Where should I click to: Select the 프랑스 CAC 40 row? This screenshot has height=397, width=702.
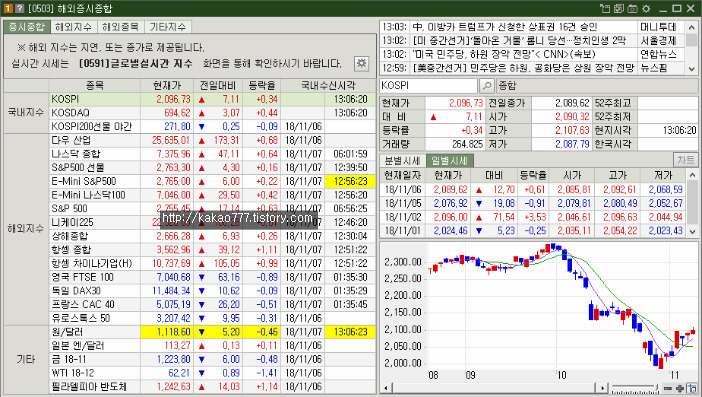[212, 304]
